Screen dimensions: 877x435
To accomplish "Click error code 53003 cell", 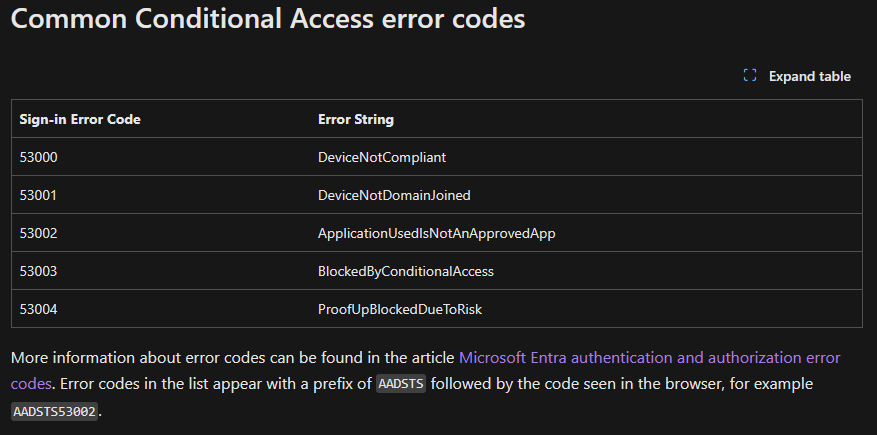I will (41, 271).
